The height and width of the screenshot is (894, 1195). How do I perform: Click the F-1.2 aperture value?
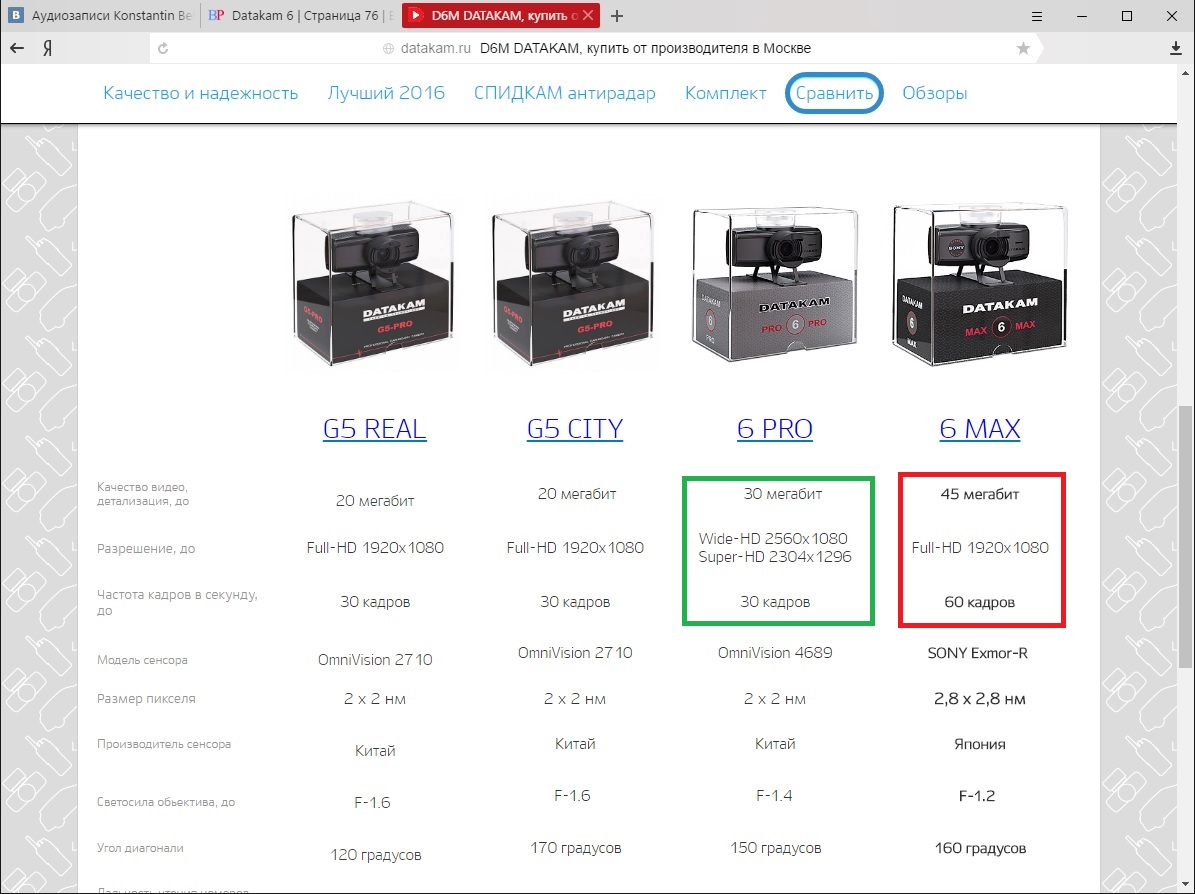977,796
